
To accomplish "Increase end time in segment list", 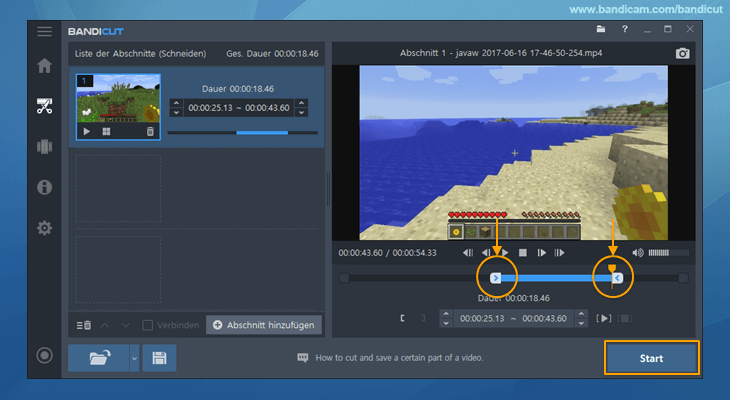I will tap(302, 103).
